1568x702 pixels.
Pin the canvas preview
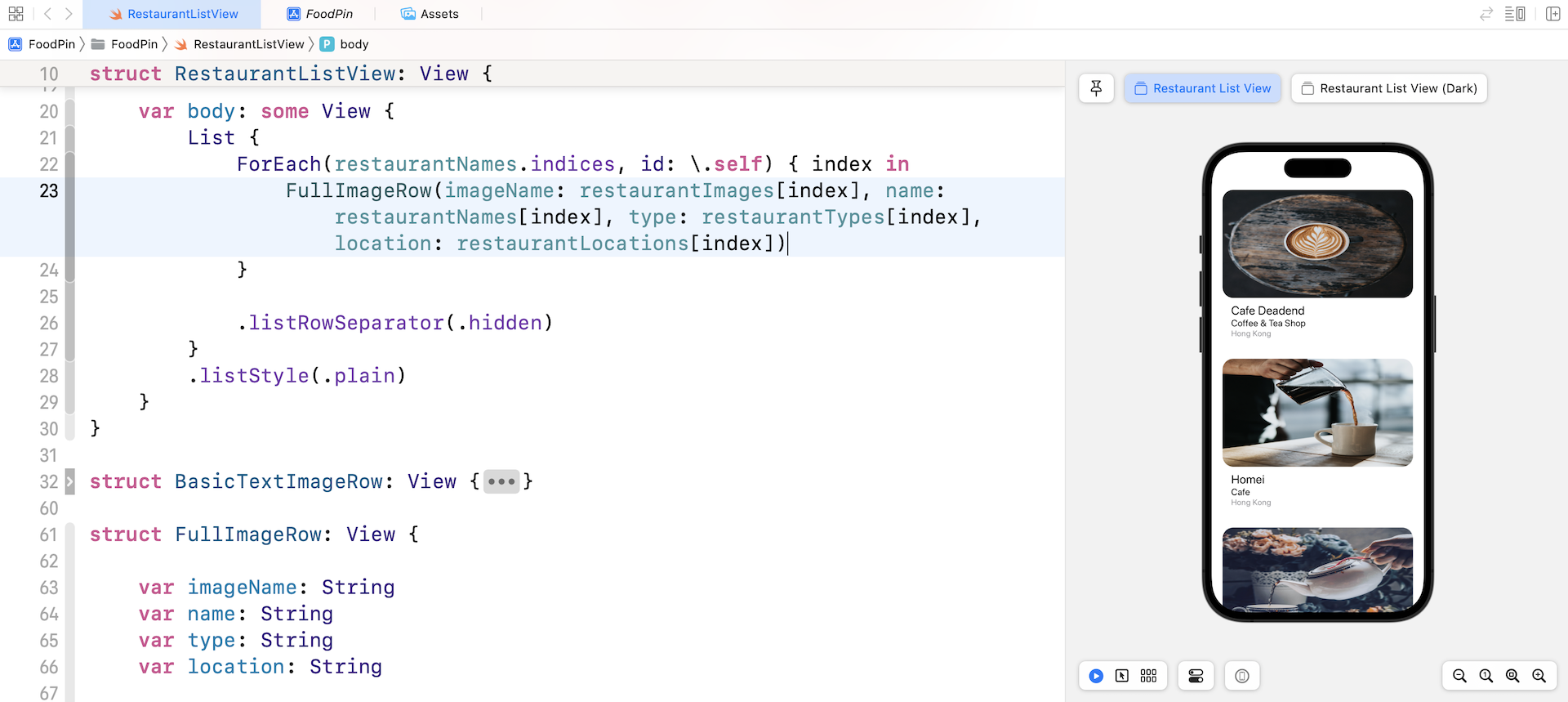[1096, 88]
